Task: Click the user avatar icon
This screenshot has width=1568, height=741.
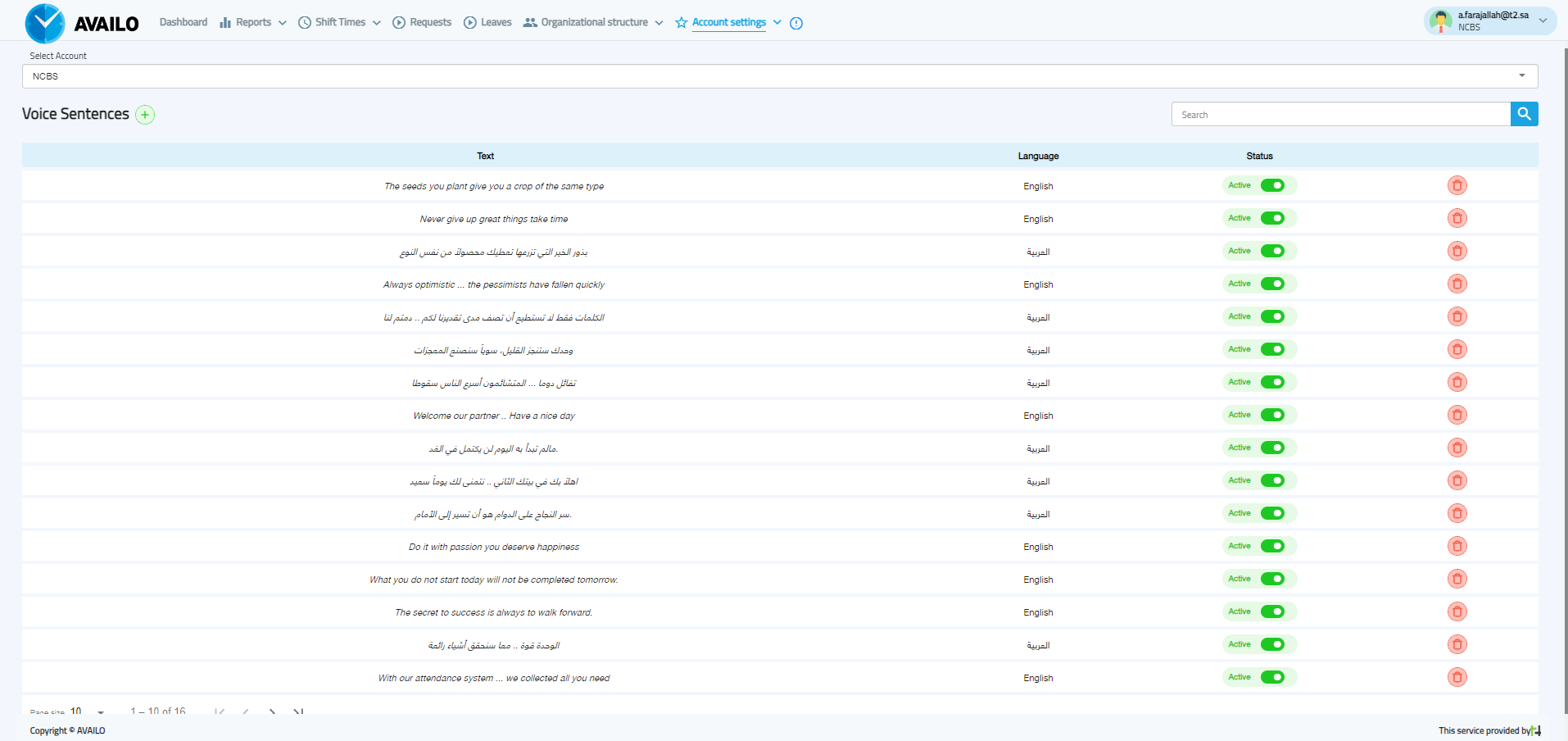Action: 1441,20
